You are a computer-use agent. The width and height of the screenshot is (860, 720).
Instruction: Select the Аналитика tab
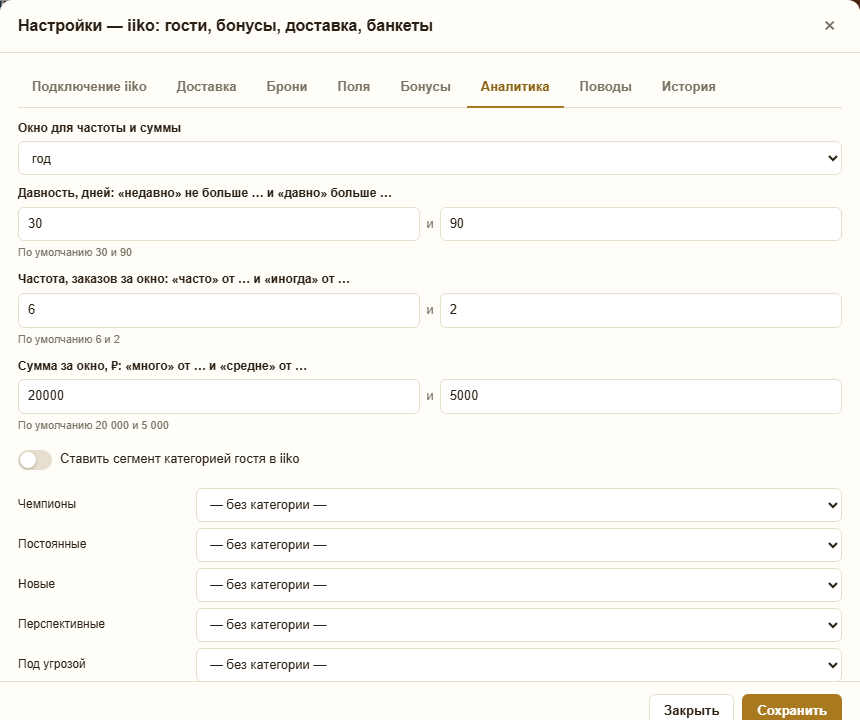click(x=515, y=87)
